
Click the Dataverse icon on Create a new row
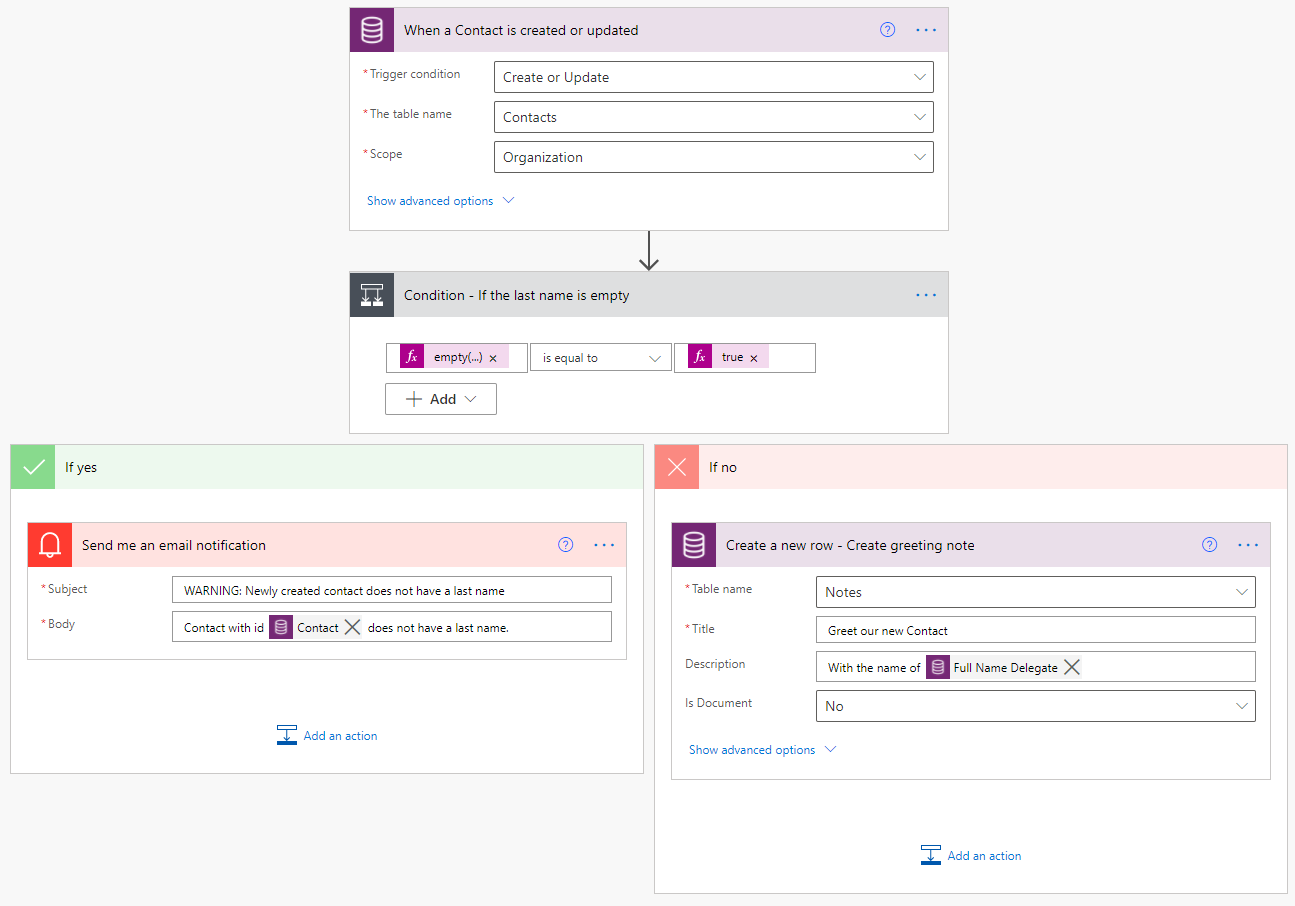[x=694, y=545]
